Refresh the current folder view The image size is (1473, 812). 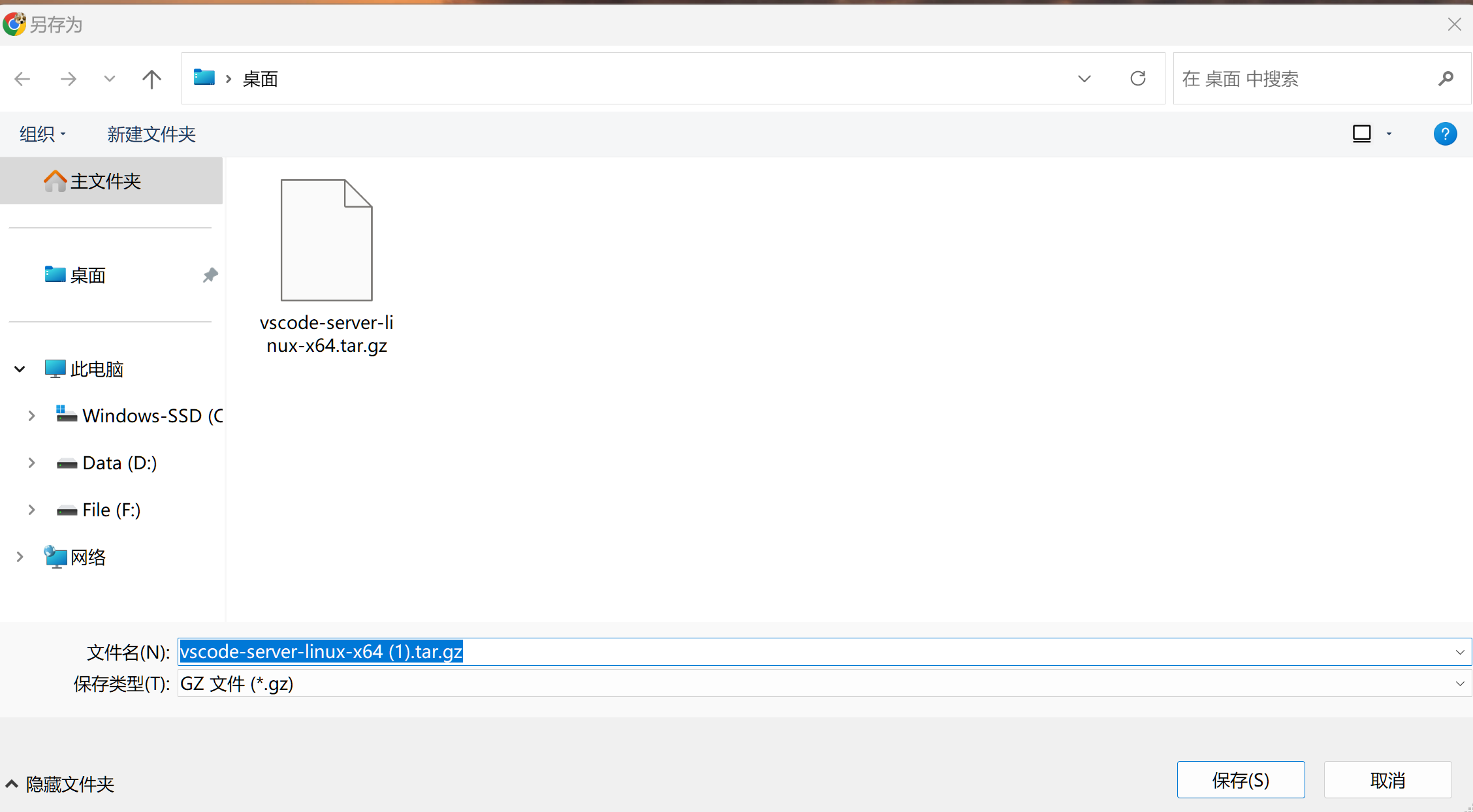click(x=1137, y=78)
